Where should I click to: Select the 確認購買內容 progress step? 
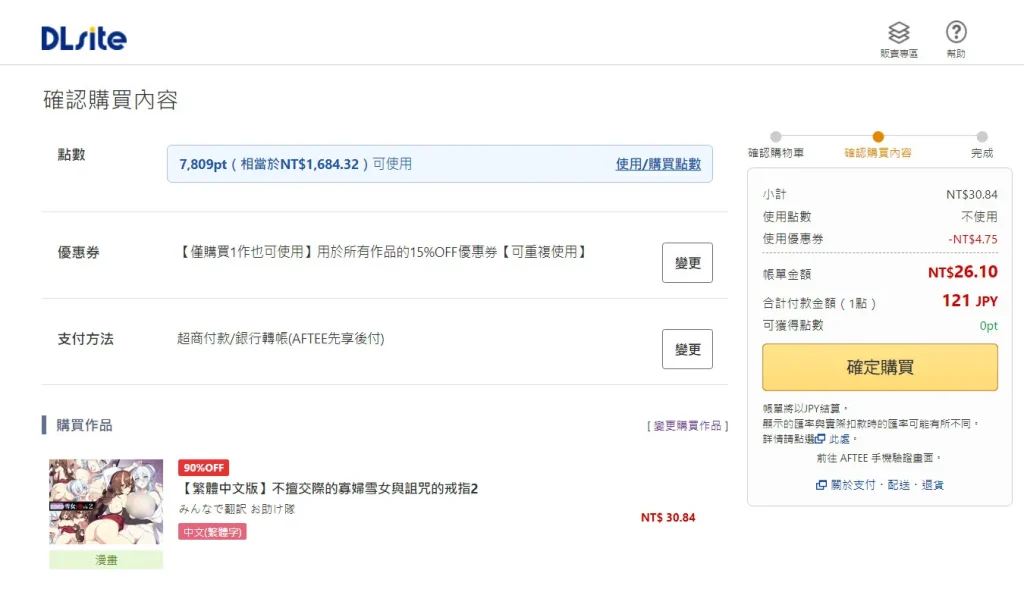coord(878,137)
